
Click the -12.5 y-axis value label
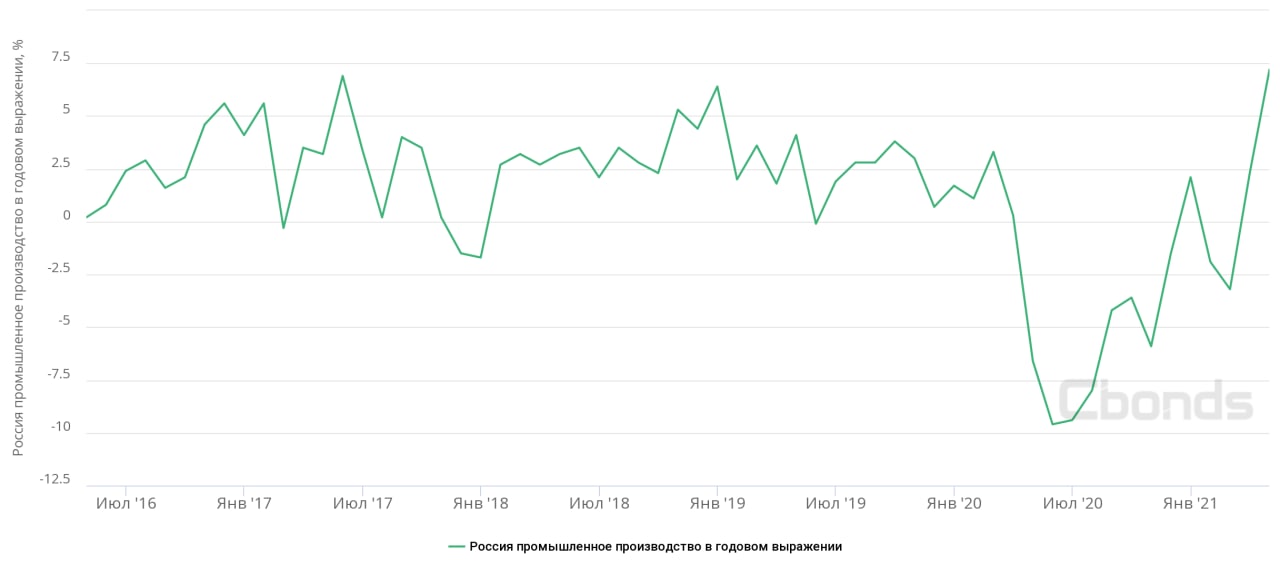[x=54, y=480]
